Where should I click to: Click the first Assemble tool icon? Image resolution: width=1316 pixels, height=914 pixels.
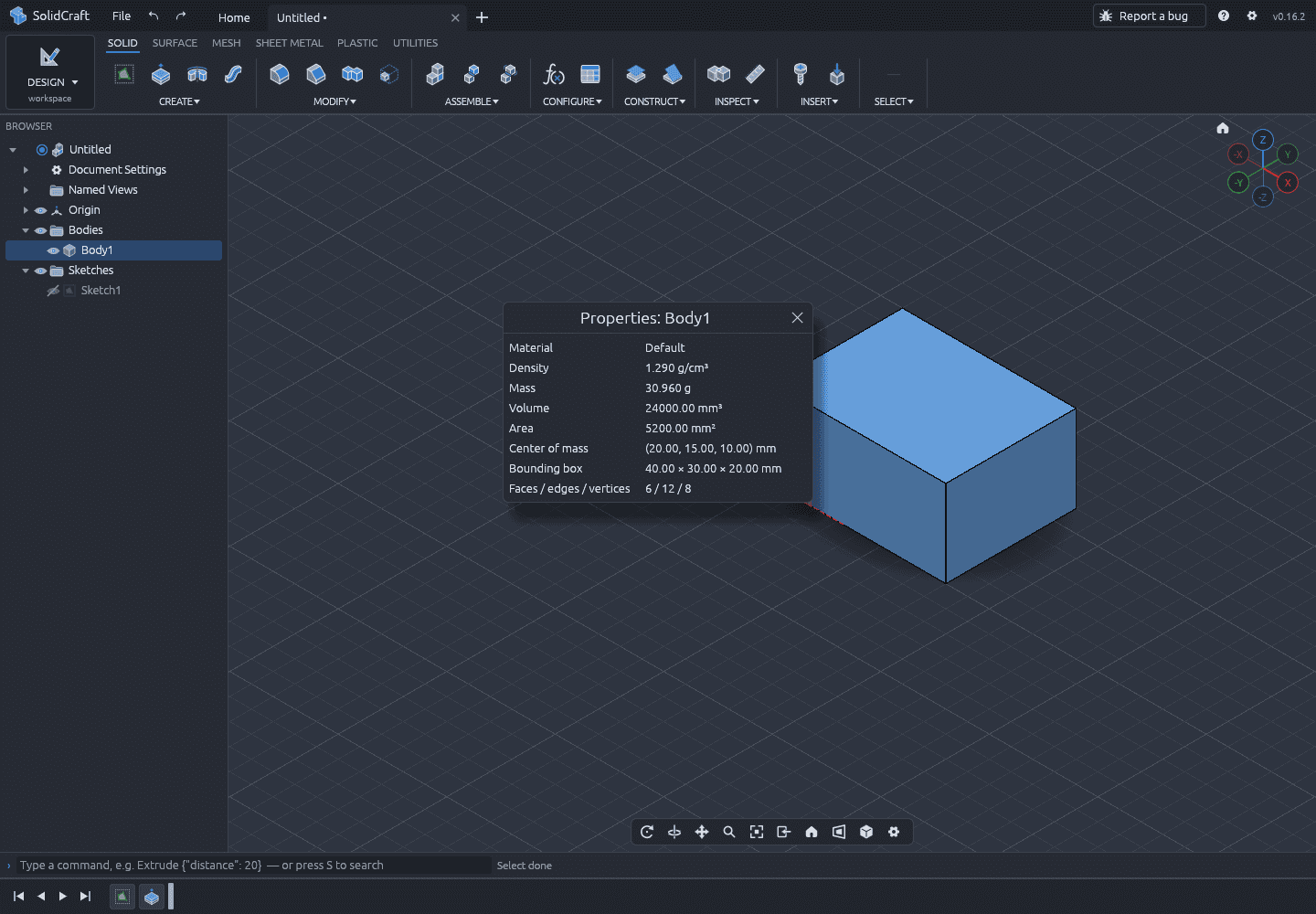tap(435, 74)
